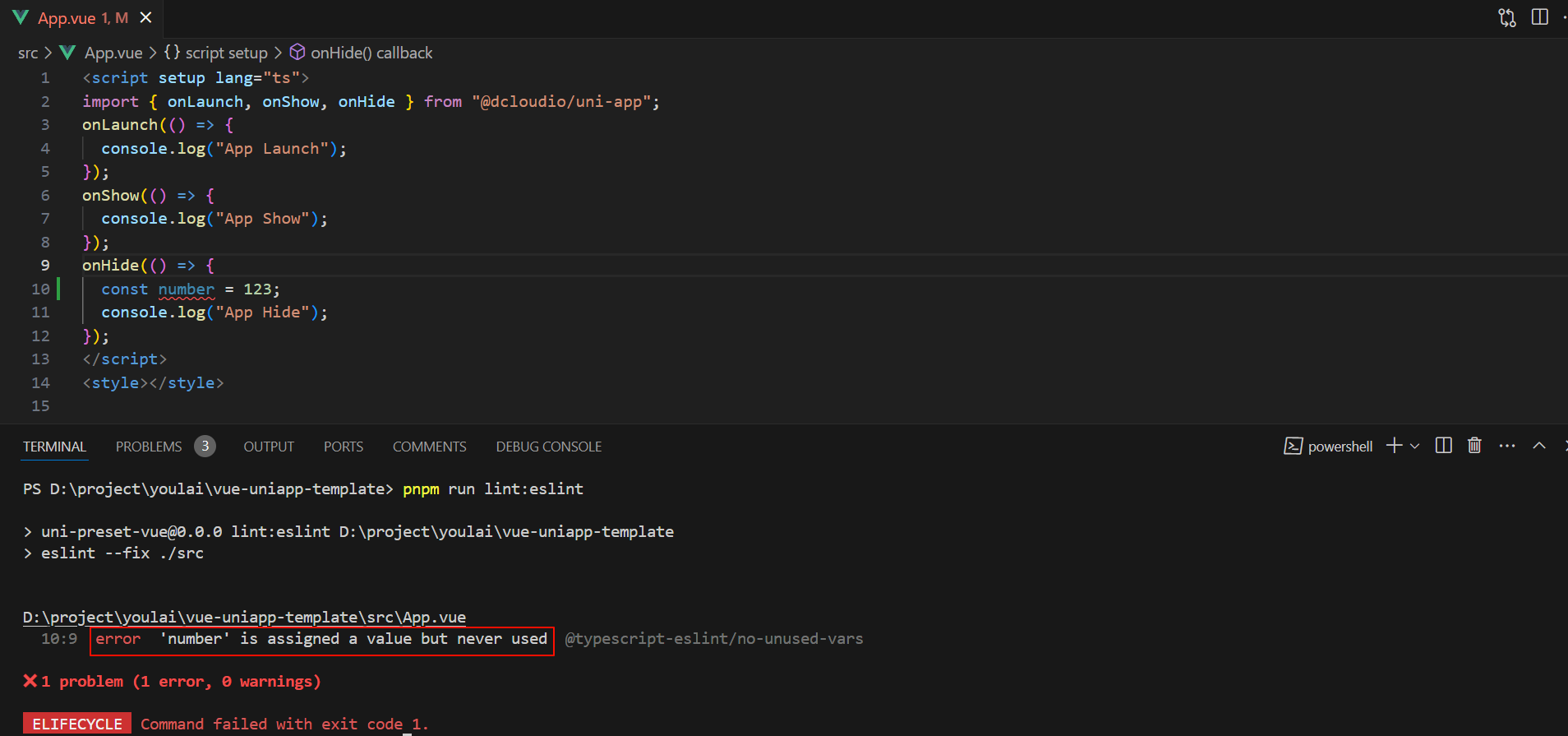The width and height of the screenshot is (1568, 736).
Task: Open onHide() callback breadcrumb
Action: pos(371,53)
